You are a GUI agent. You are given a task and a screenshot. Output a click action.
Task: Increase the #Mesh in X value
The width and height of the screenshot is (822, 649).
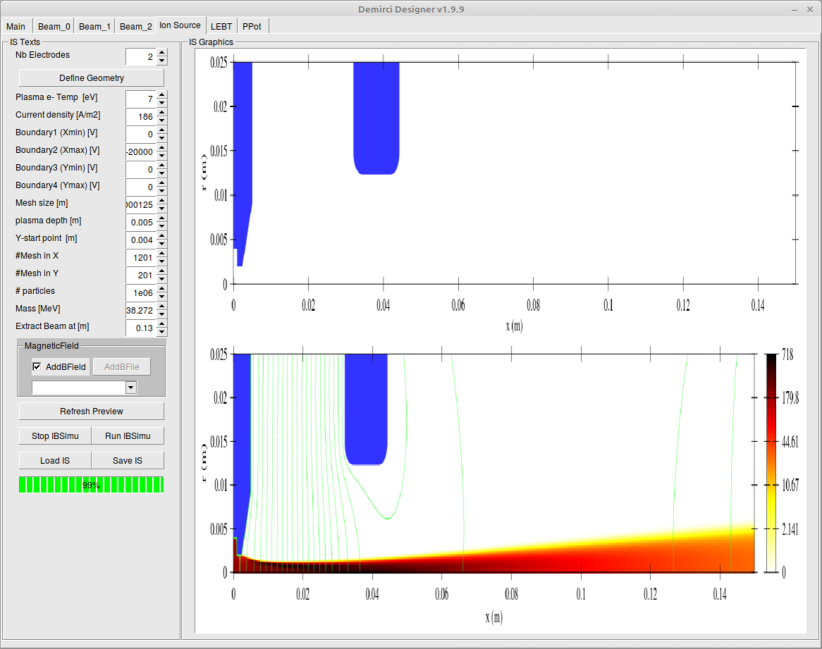pos(162,253)
